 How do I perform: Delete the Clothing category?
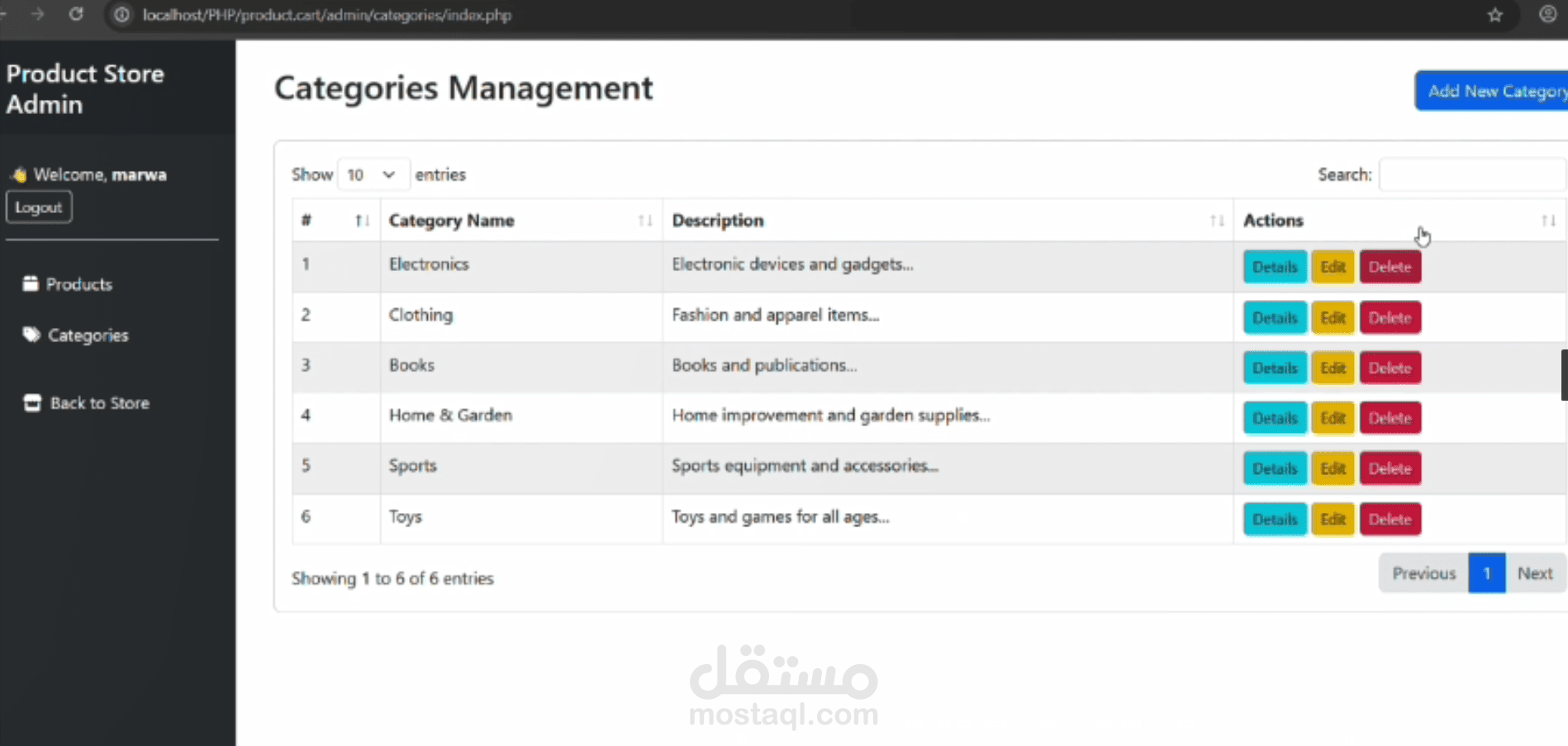(1390, 317)
